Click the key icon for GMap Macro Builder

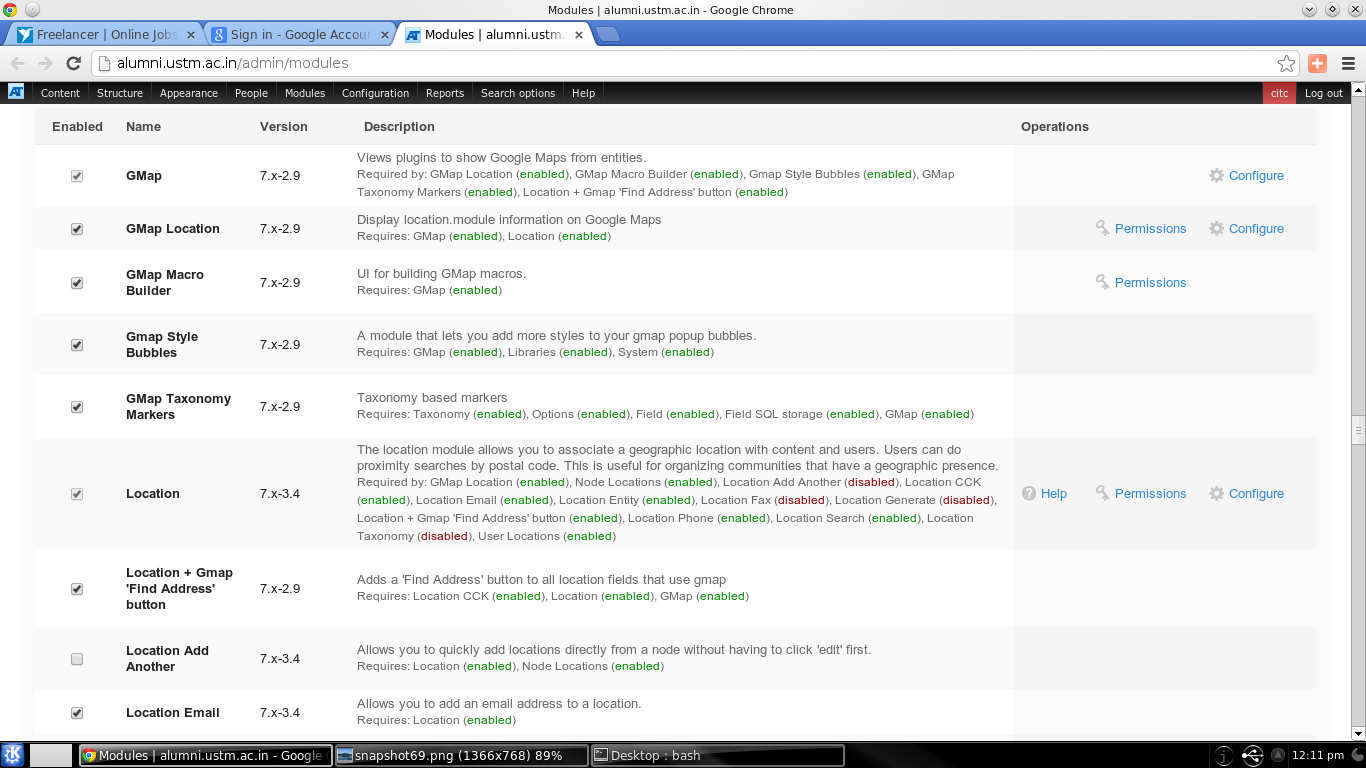1102,282
